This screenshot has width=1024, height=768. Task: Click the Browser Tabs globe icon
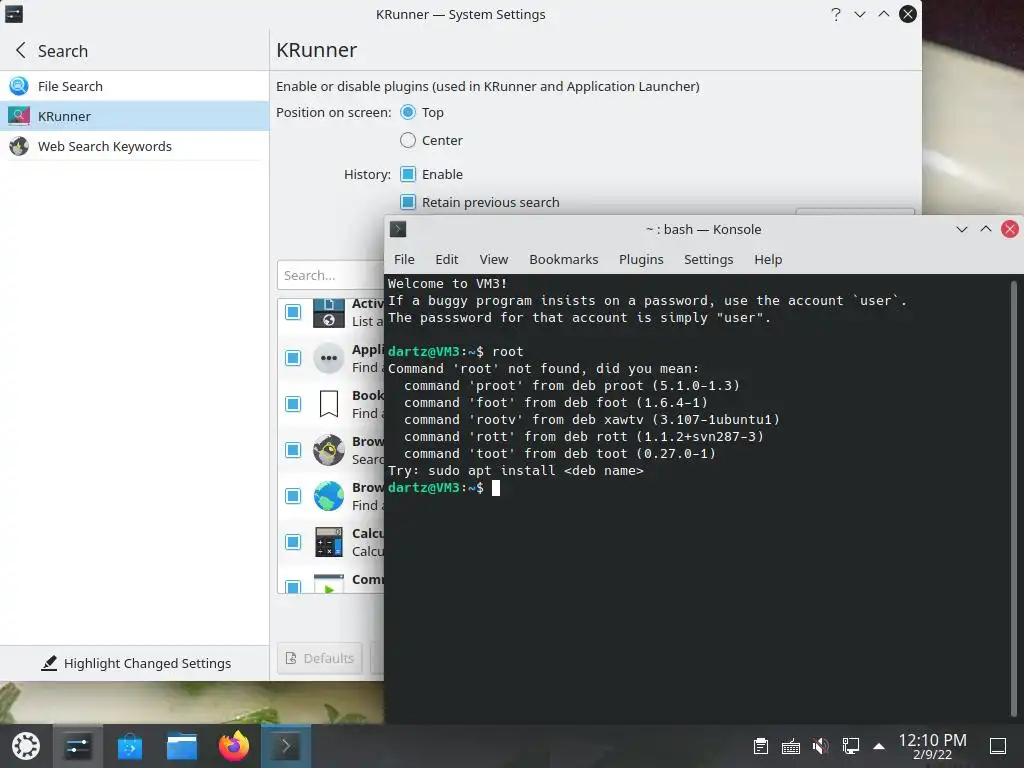click(x=328, y=496)
